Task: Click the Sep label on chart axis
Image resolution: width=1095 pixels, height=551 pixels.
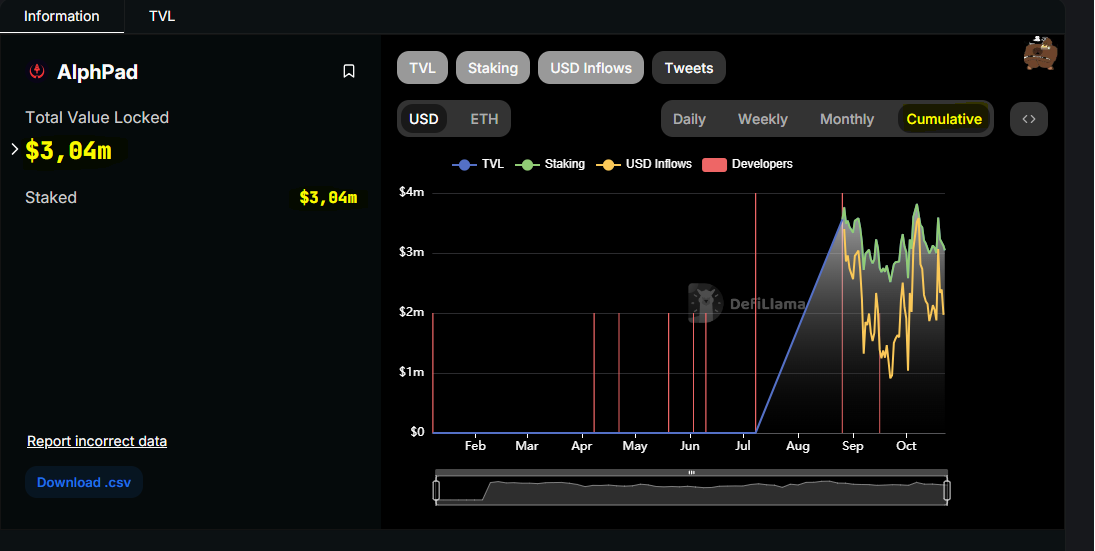Action: tap(853, 446)
